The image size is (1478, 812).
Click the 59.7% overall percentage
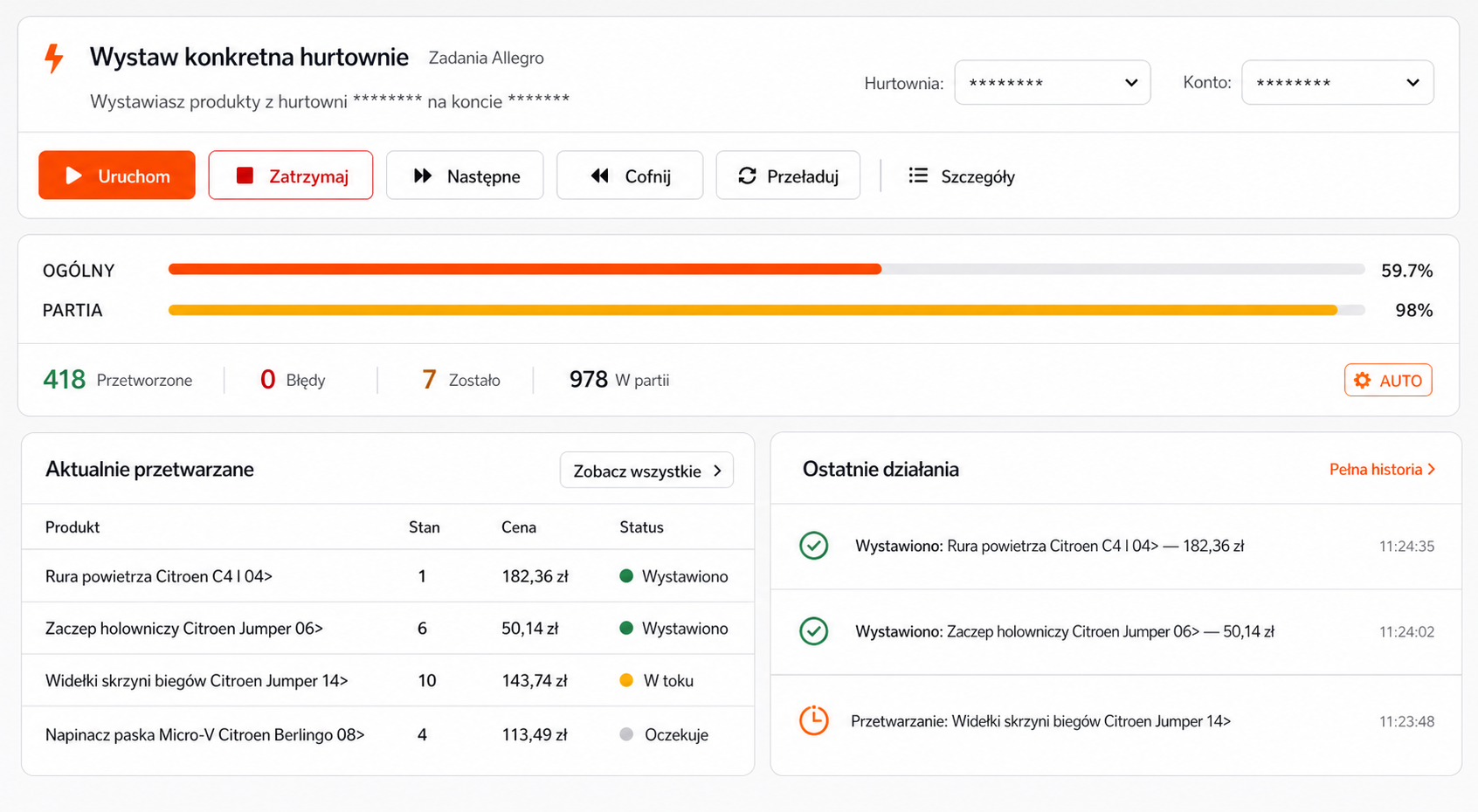(x=1406, y=271)
